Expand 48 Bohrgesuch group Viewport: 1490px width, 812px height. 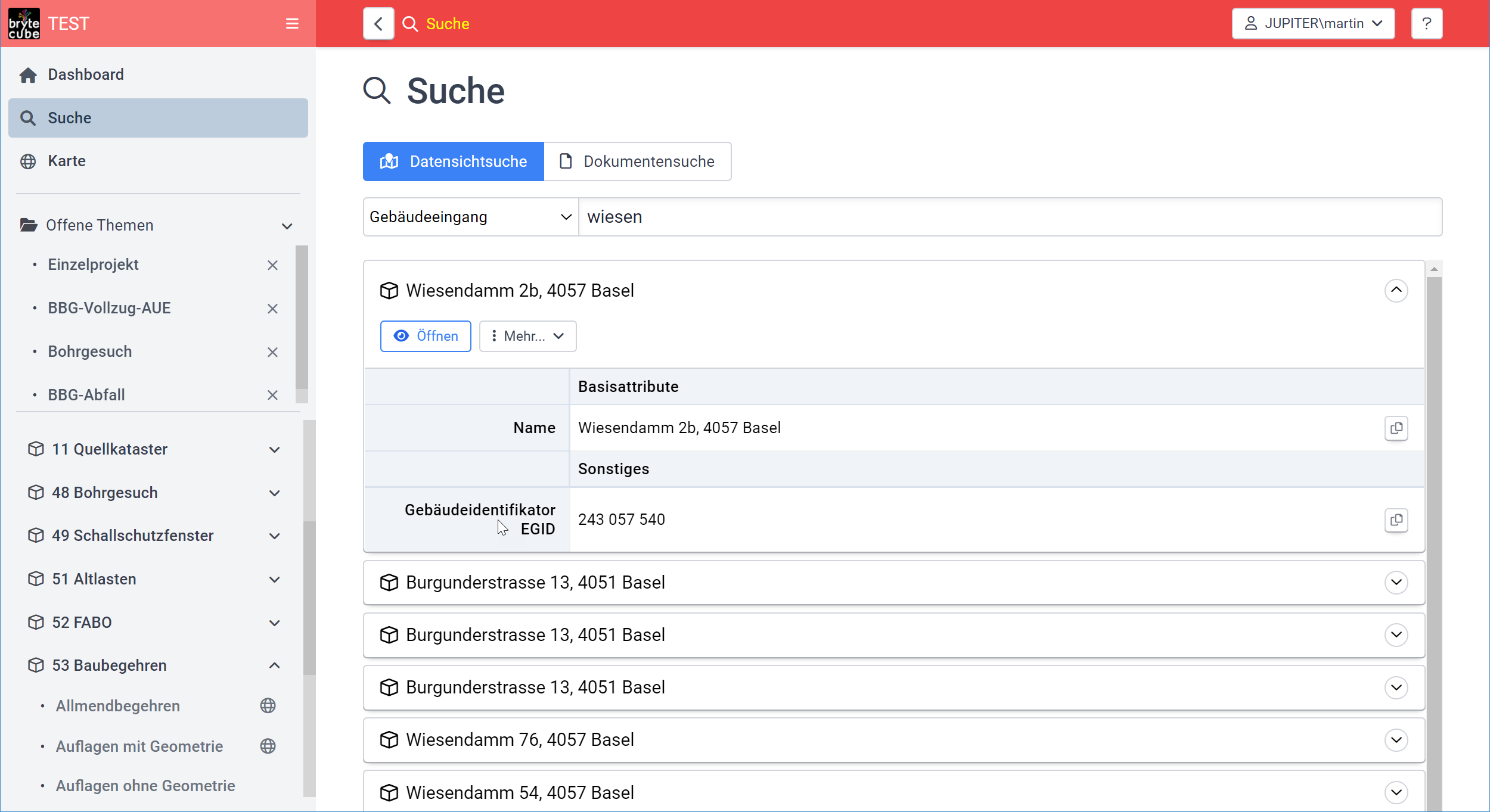point(274,493)
